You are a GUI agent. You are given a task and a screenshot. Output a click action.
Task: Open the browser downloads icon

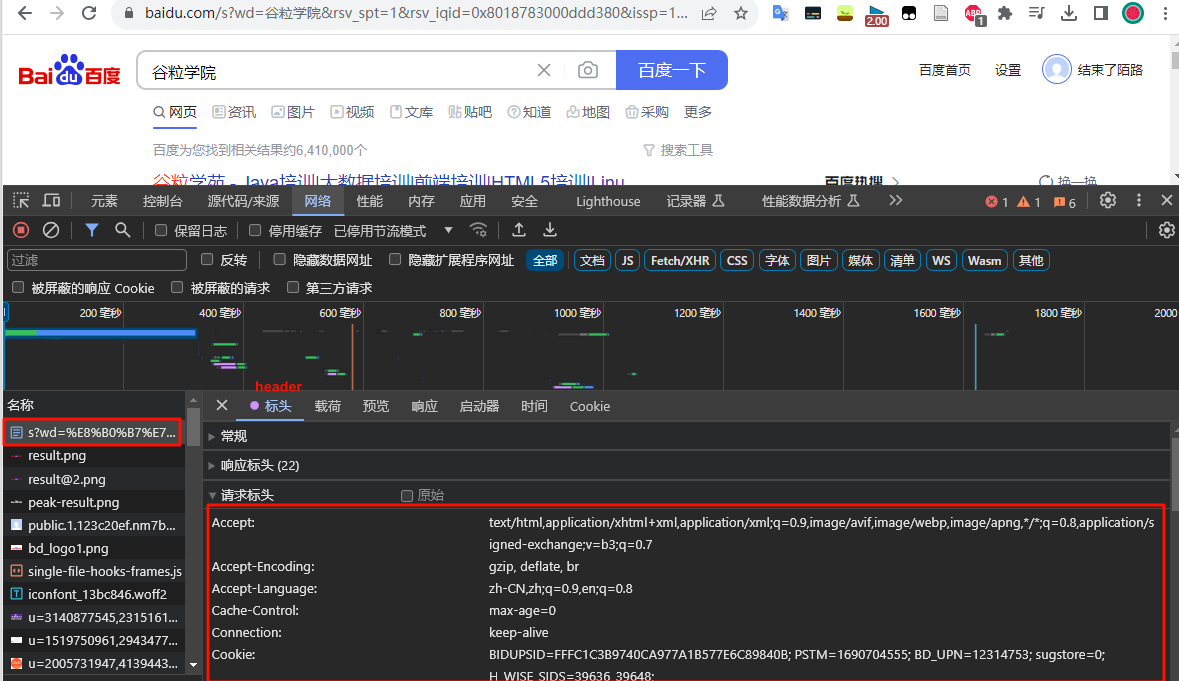tap(1068, 13)
